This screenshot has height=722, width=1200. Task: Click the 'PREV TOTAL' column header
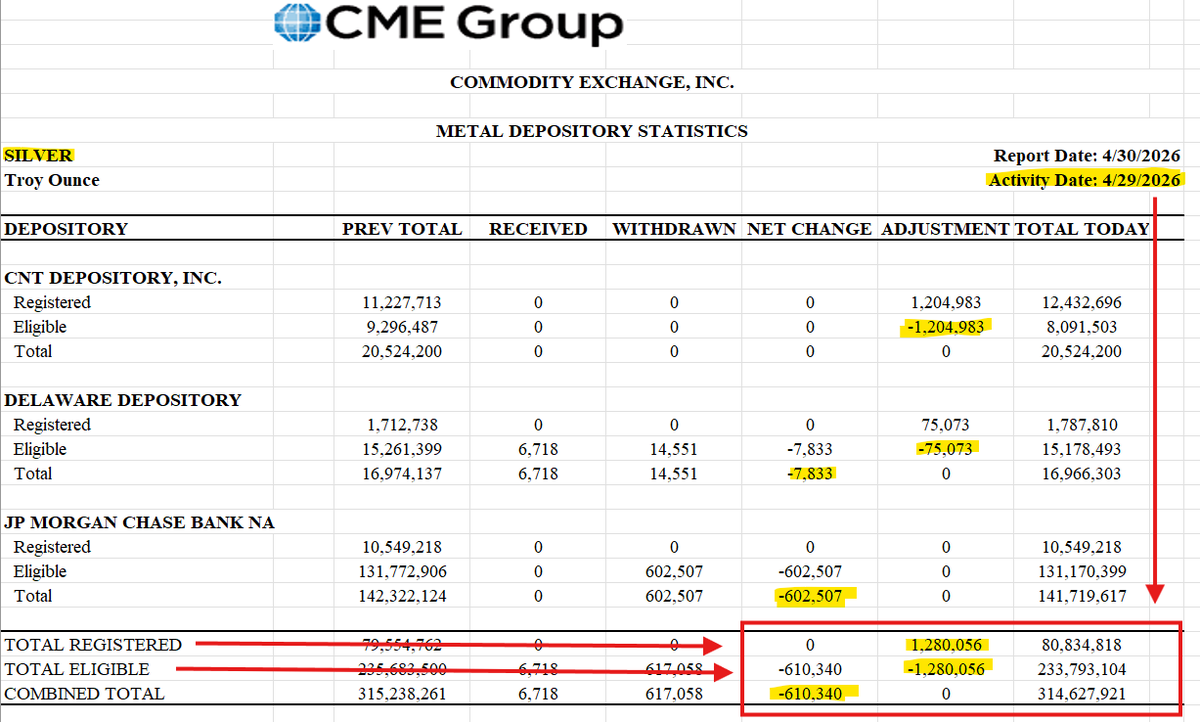pos(402,229)
